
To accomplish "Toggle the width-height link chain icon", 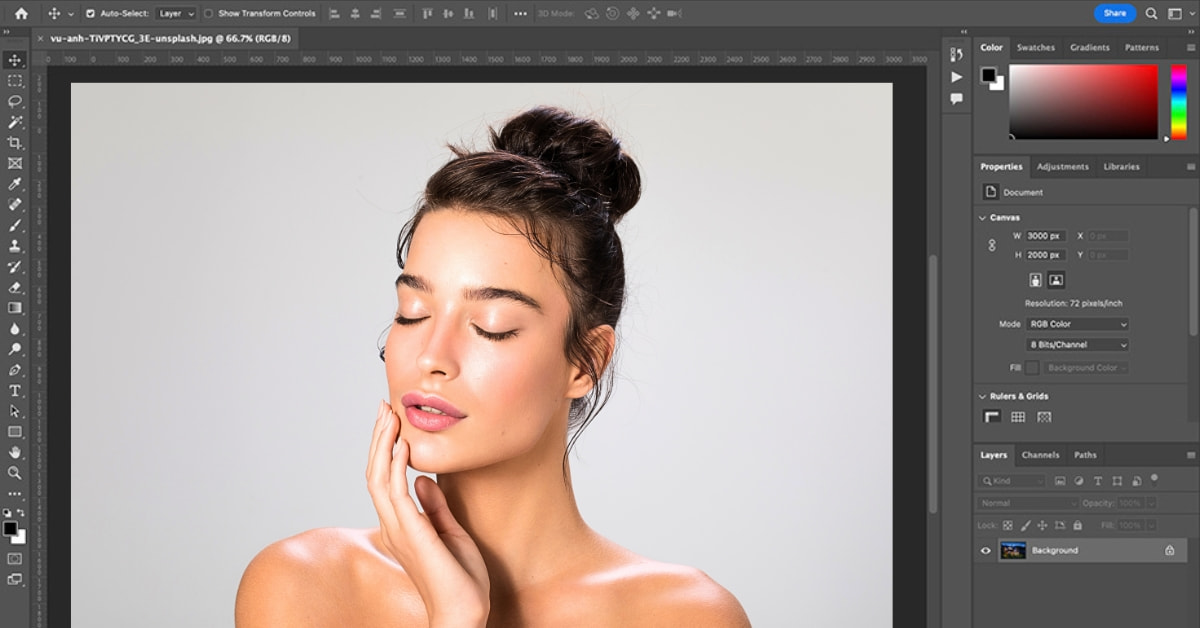I will click(x=992, y=245).
